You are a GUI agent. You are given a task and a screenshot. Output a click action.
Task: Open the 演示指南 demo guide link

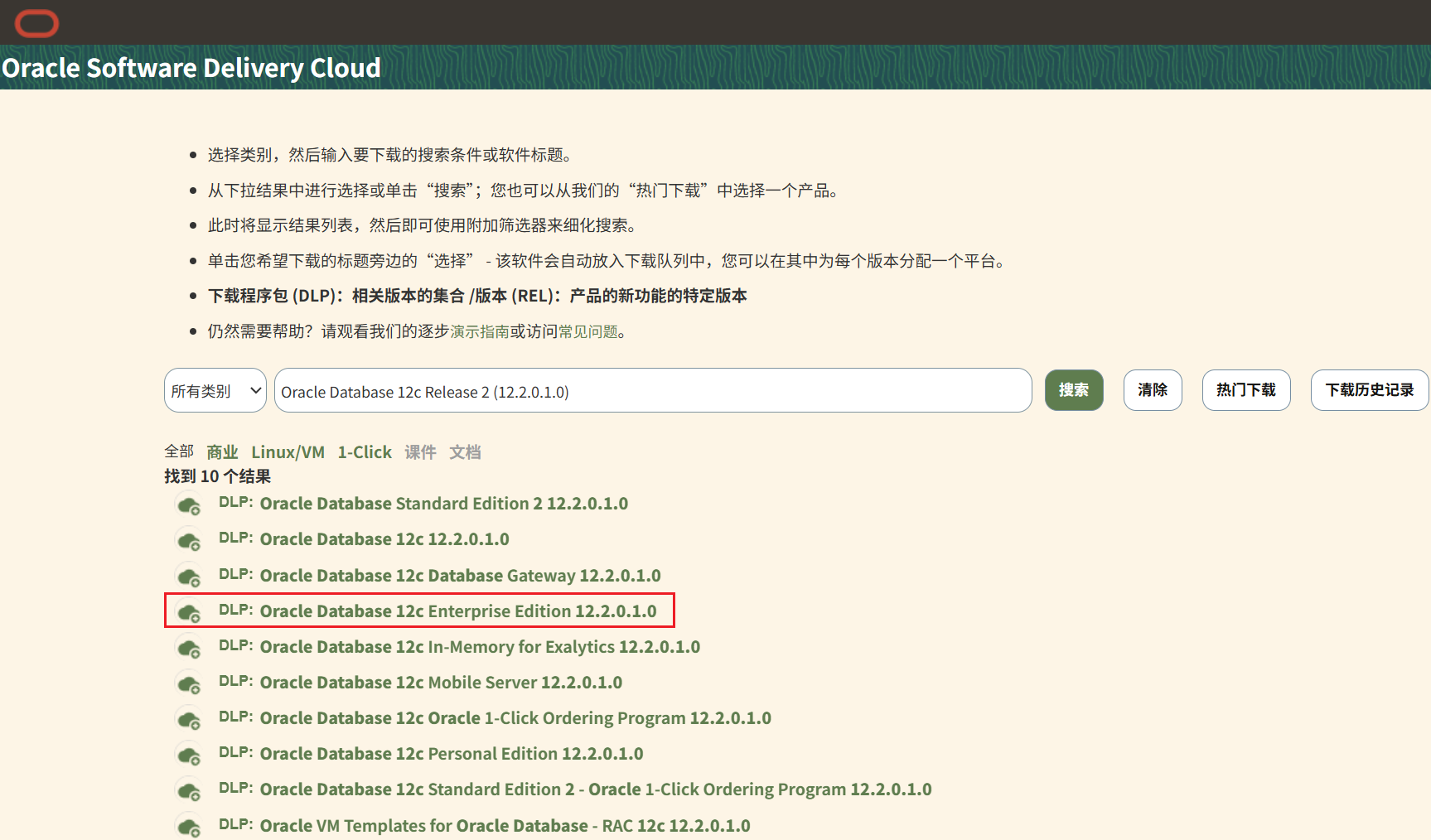pyautogui.click(x=480, y=331)
